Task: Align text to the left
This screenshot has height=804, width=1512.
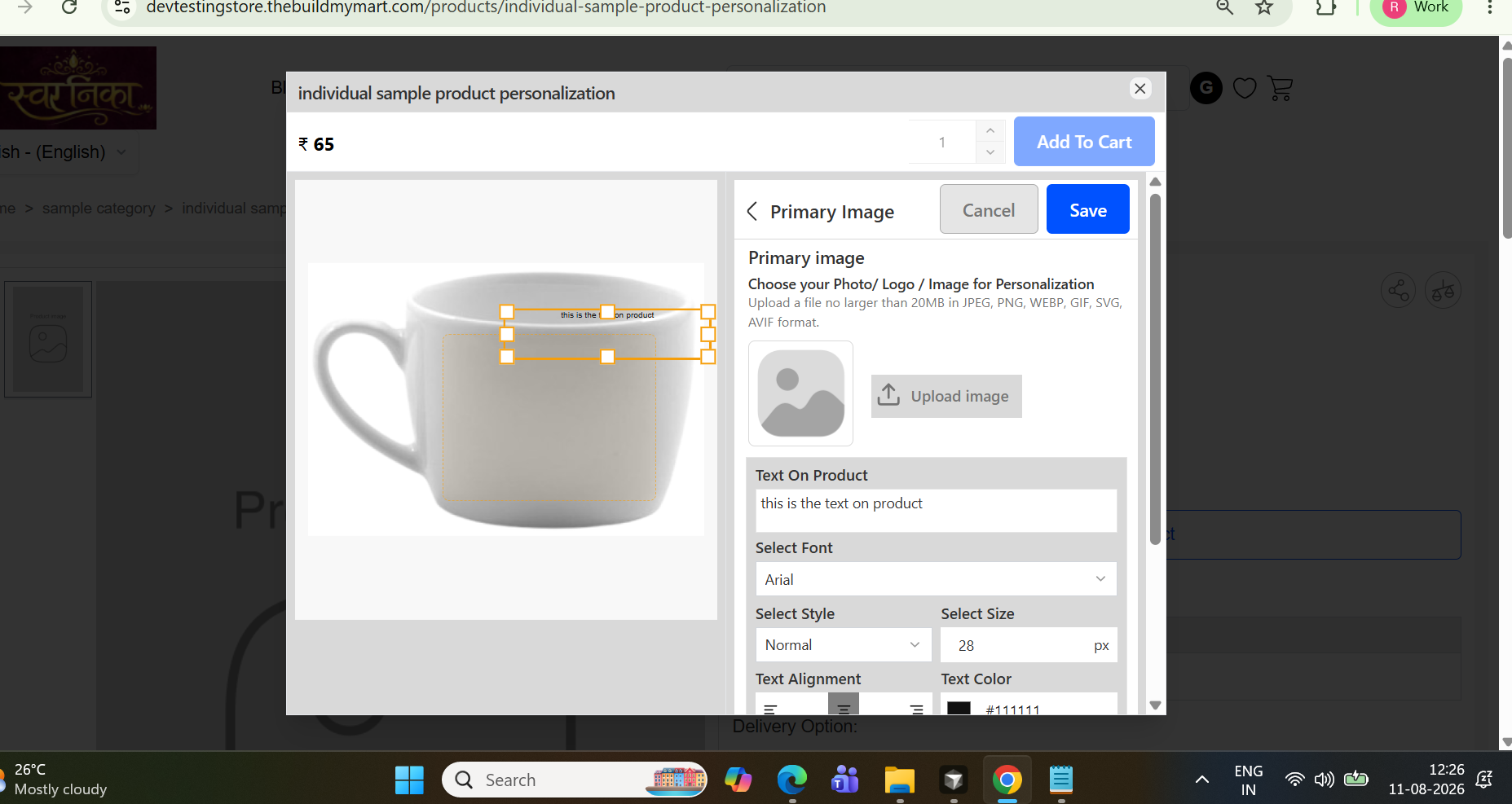Action: [x=770, y=708]
